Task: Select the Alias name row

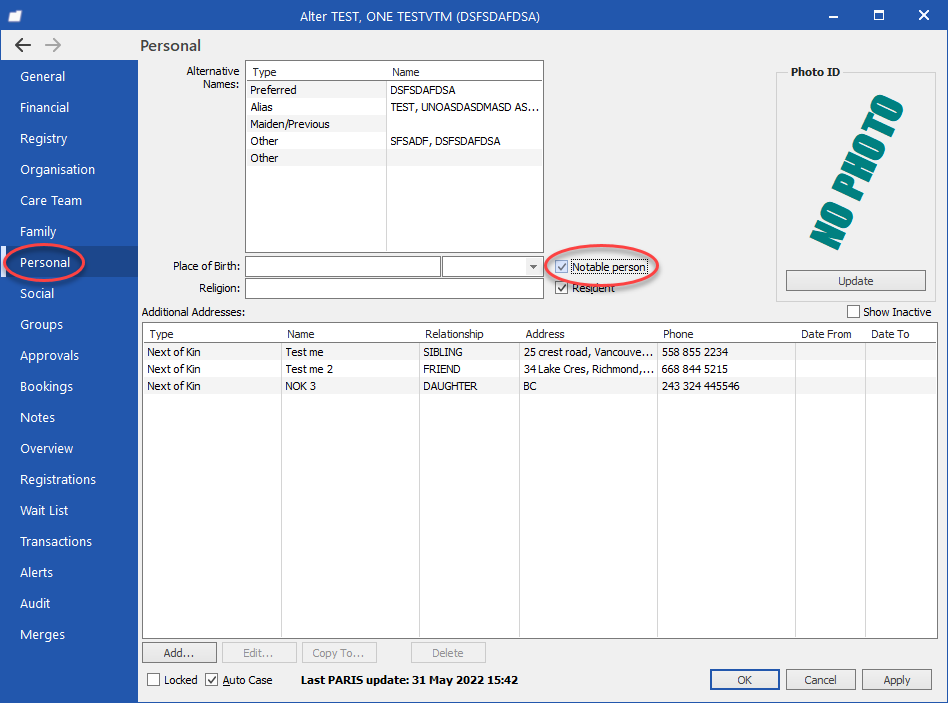Action: [x=394, y=107]
